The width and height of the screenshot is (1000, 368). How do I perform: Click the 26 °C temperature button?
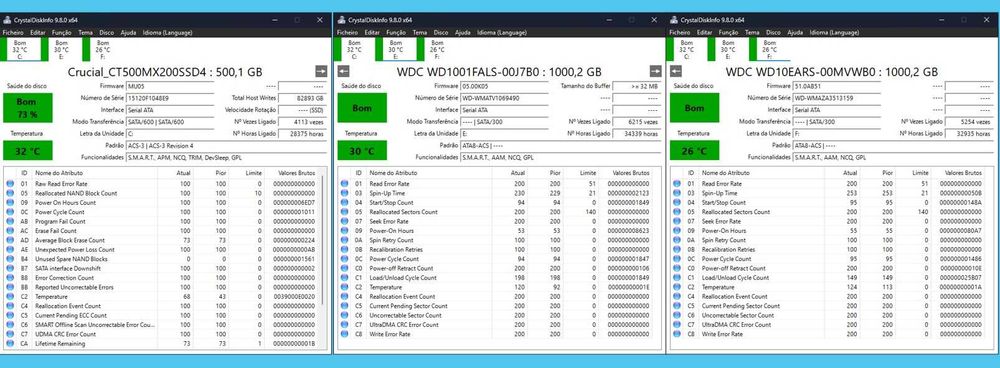(x=694, y=151)
